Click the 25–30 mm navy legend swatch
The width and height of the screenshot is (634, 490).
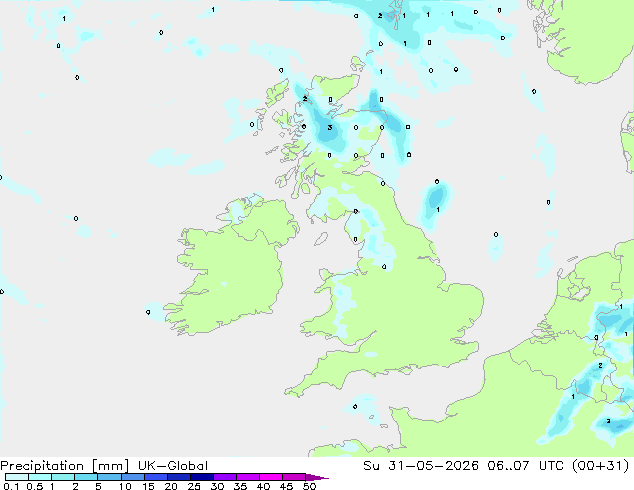(201, 477)
